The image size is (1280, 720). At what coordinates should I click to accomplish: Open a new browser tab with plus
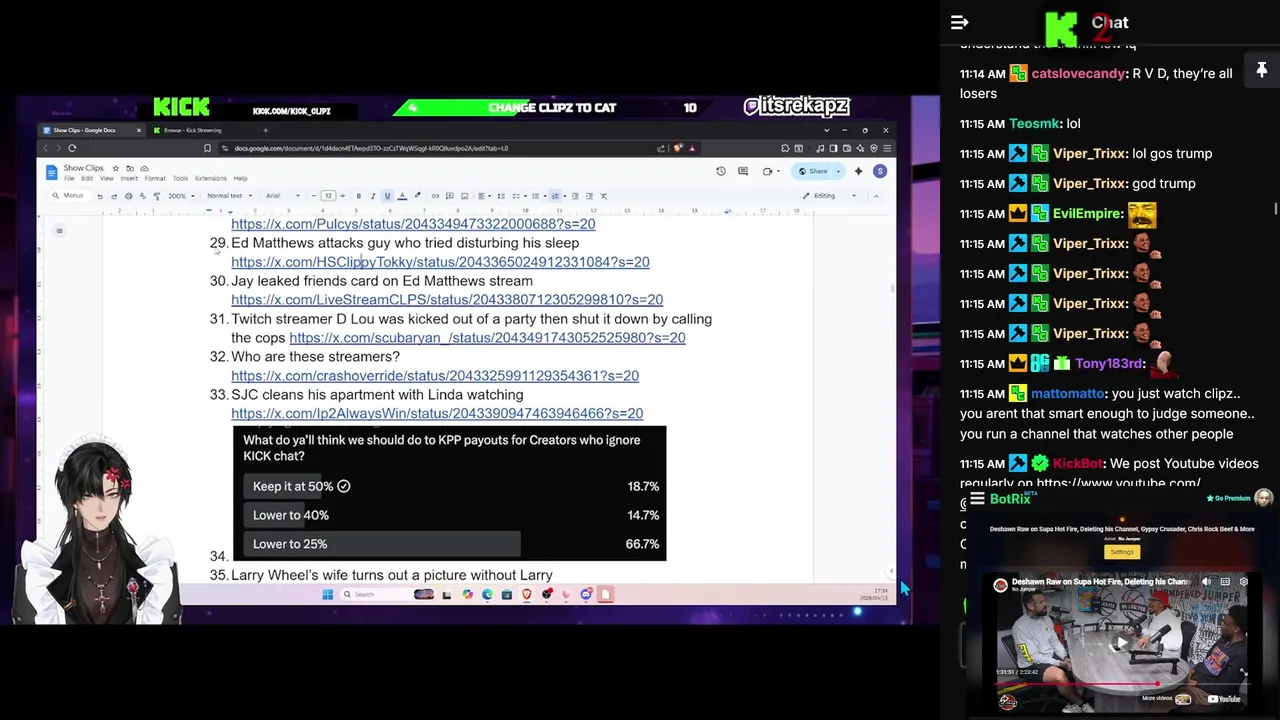pyautogui.click(x=265, y=130)
